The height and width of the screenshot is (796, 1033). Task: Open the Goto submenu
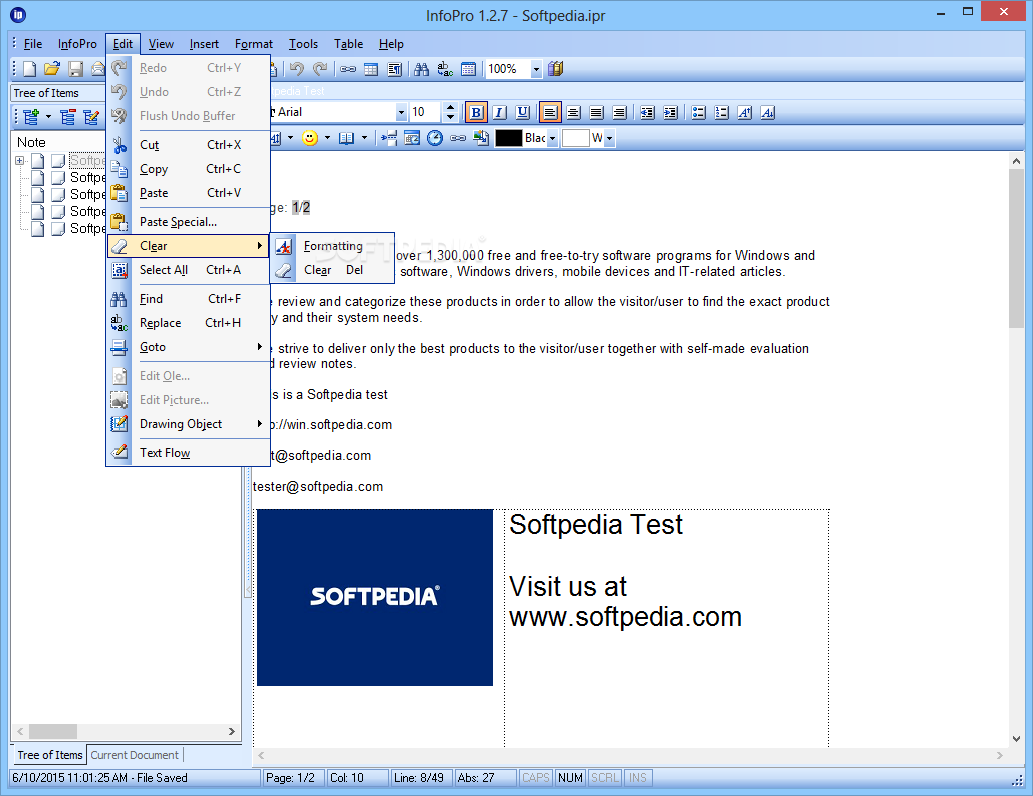pyautogui.click(x=188, y=347)
